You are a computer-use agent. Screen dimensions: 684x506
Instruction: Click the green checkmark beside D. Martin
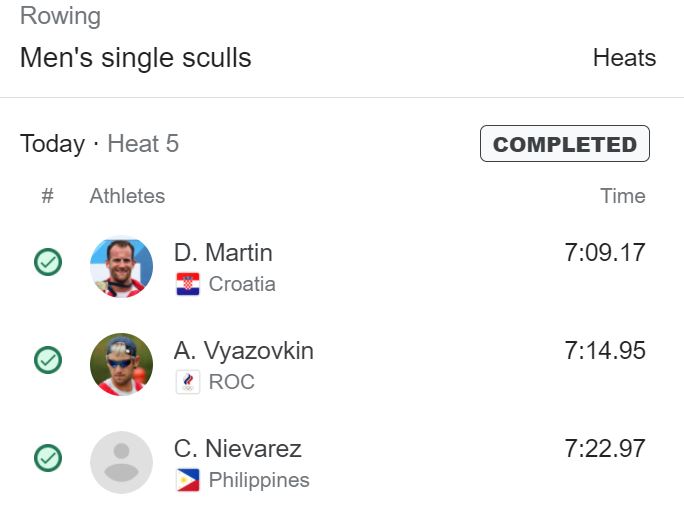(x=48, y=262)
